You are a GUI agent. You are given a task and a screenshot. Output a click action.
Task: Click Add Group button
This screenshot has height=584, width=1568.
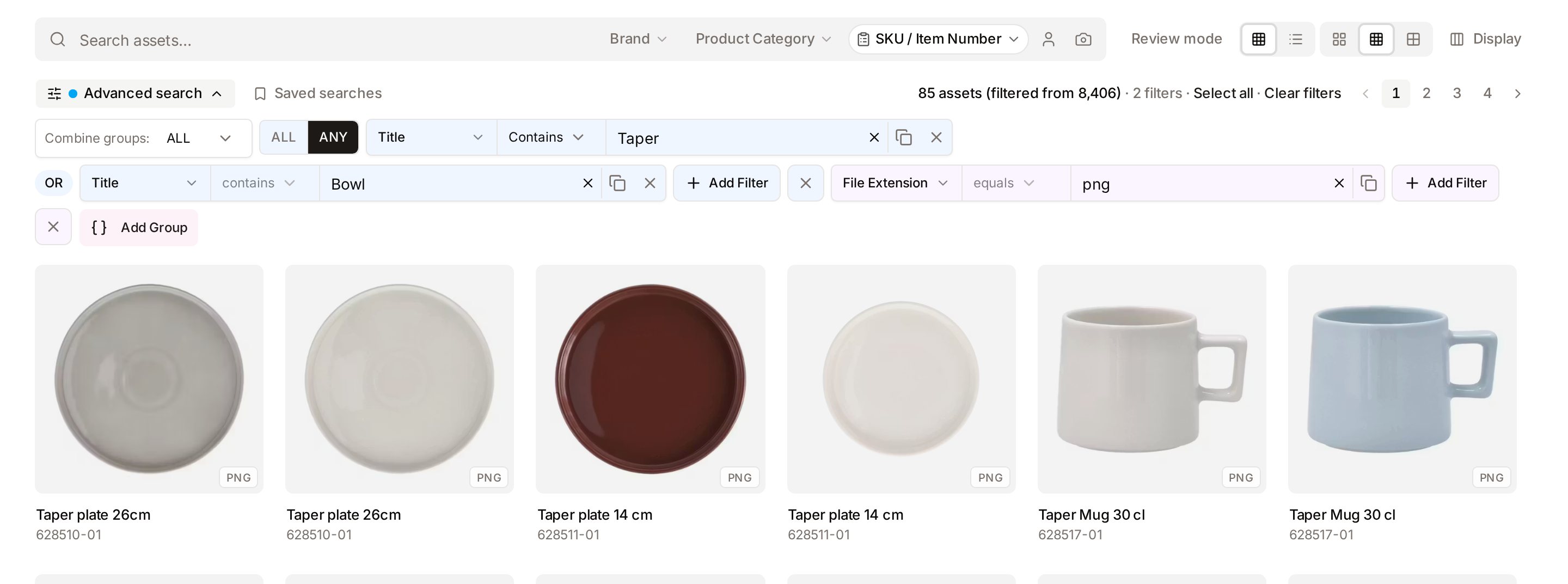click(x=139, y=227)
